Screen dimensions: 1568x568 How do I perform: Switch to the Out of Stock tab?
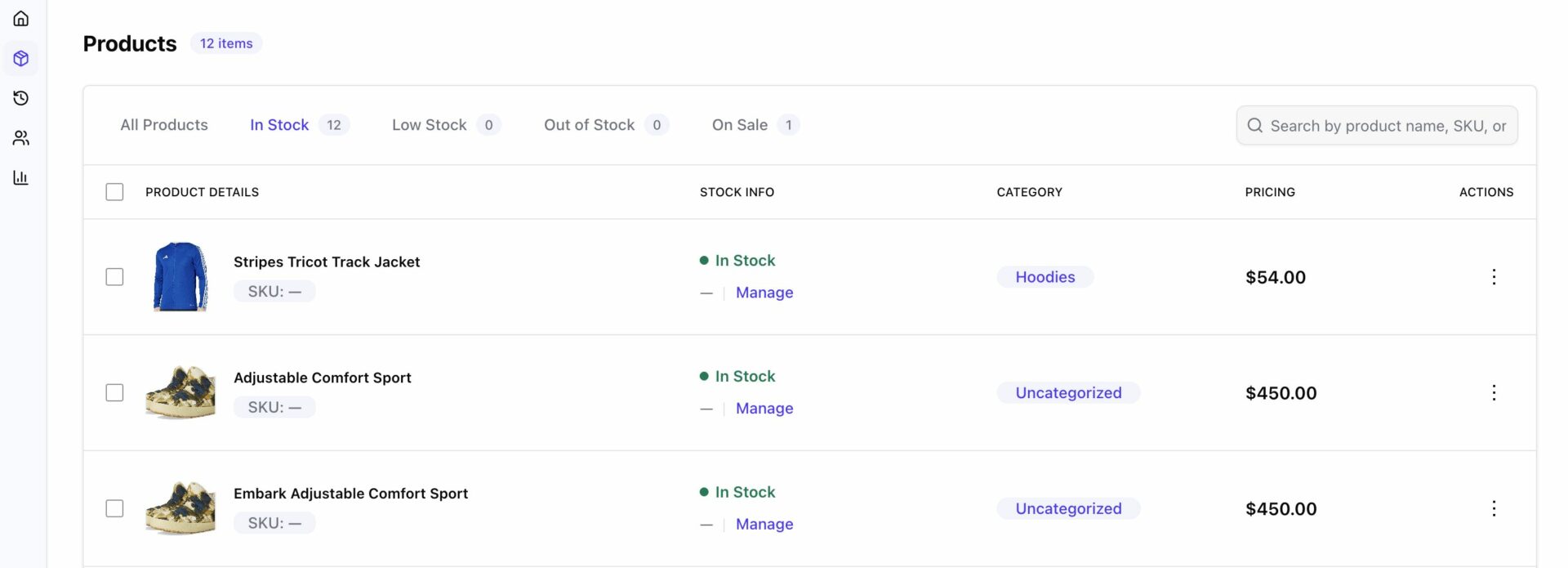(x=606, y=125)
